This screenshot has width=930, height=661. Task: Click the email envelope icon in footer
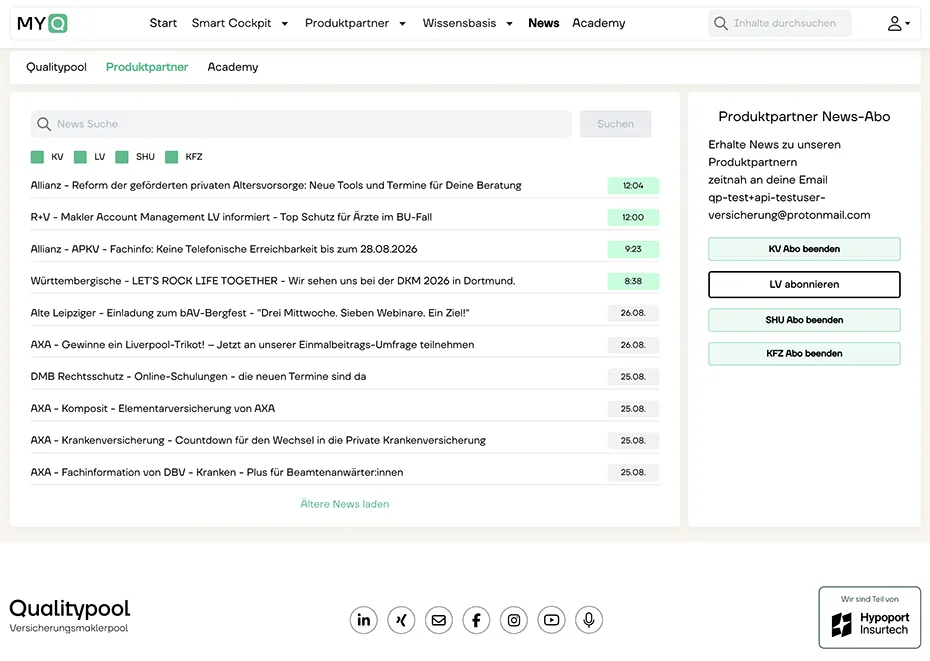click(438, 620)
